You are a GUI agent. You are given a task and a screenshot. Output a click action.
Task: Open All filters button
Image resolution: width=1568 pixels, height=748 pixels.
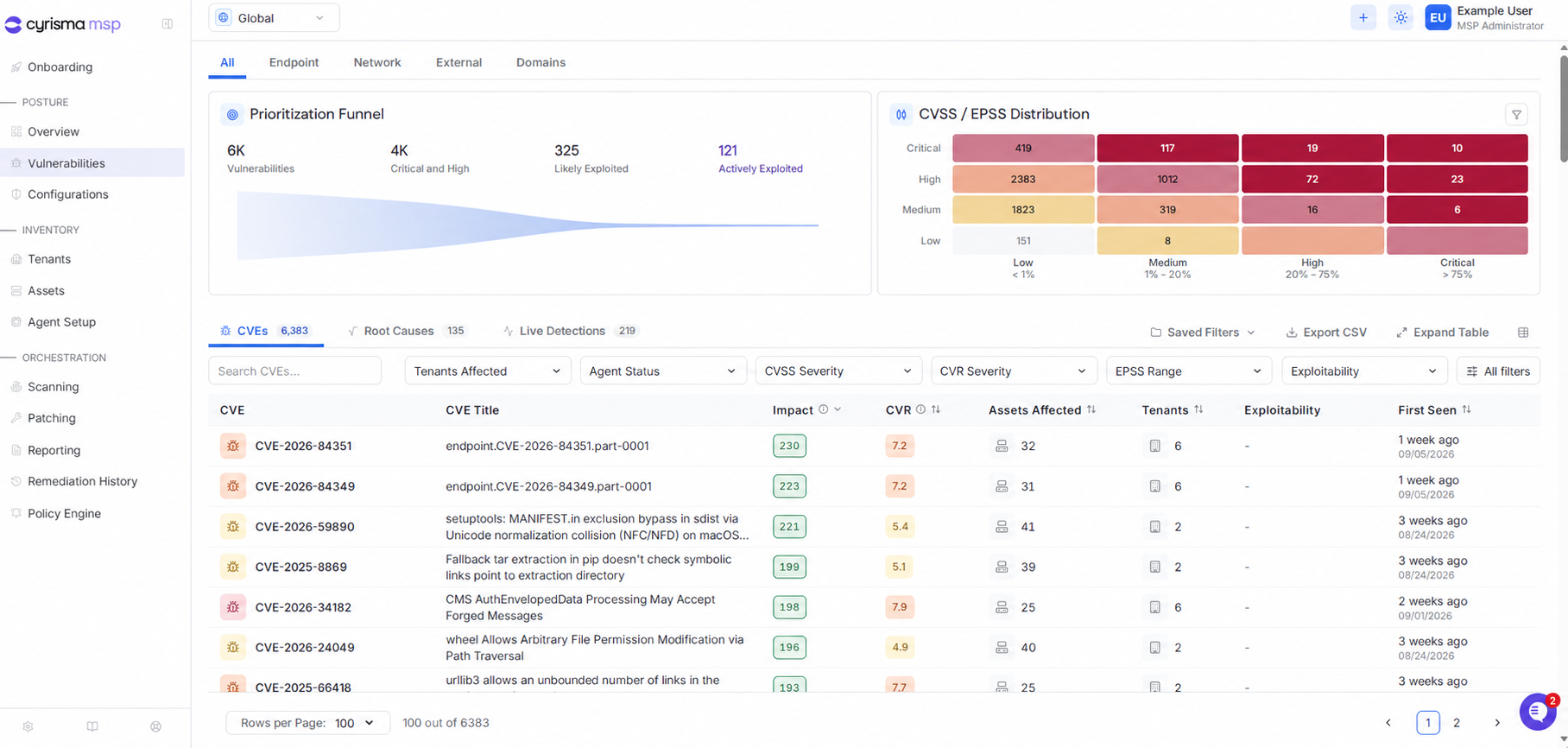(x=1498, y=371)
